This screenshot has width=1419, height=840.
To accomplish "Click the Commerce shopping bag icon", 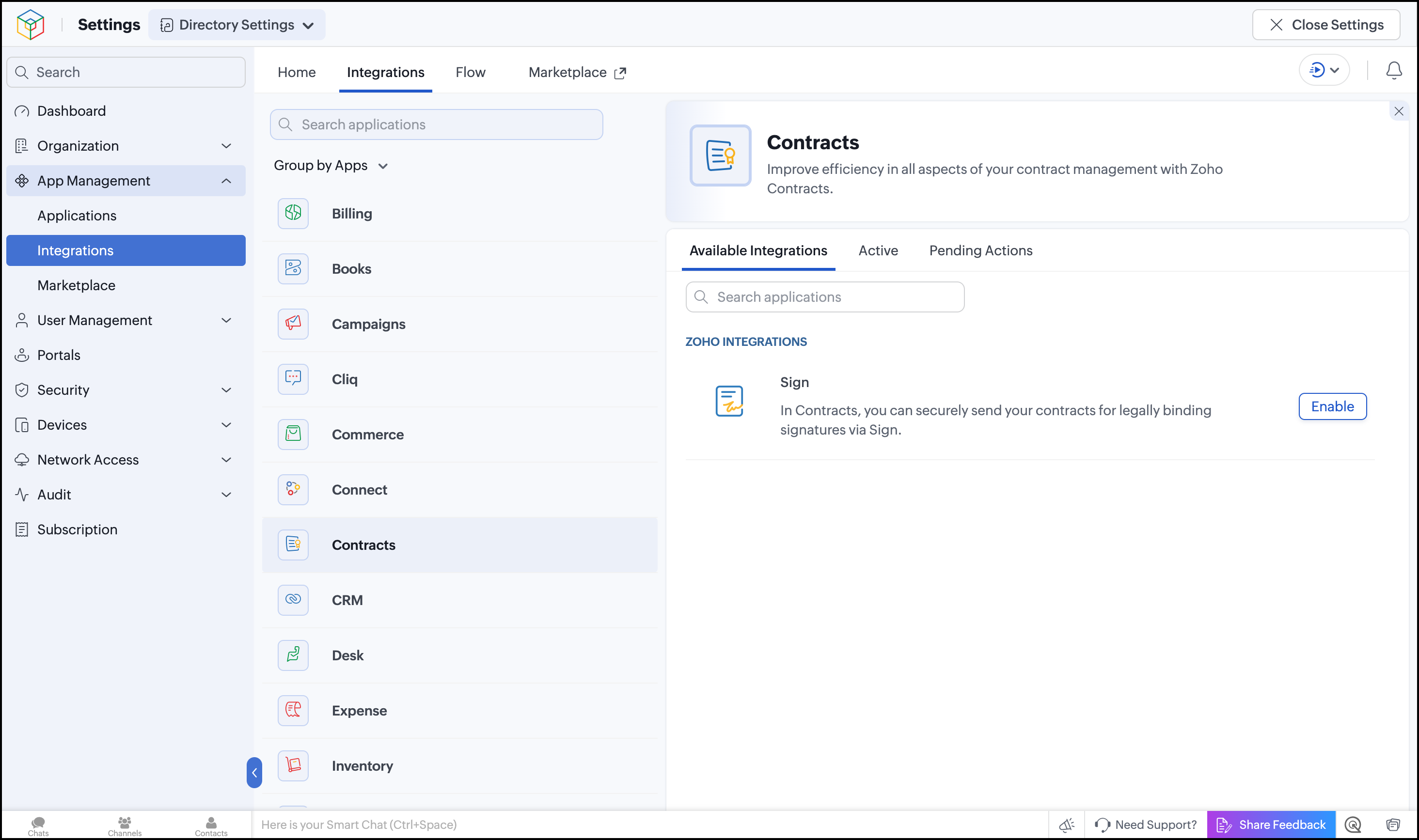I will [x=293, y=434].
